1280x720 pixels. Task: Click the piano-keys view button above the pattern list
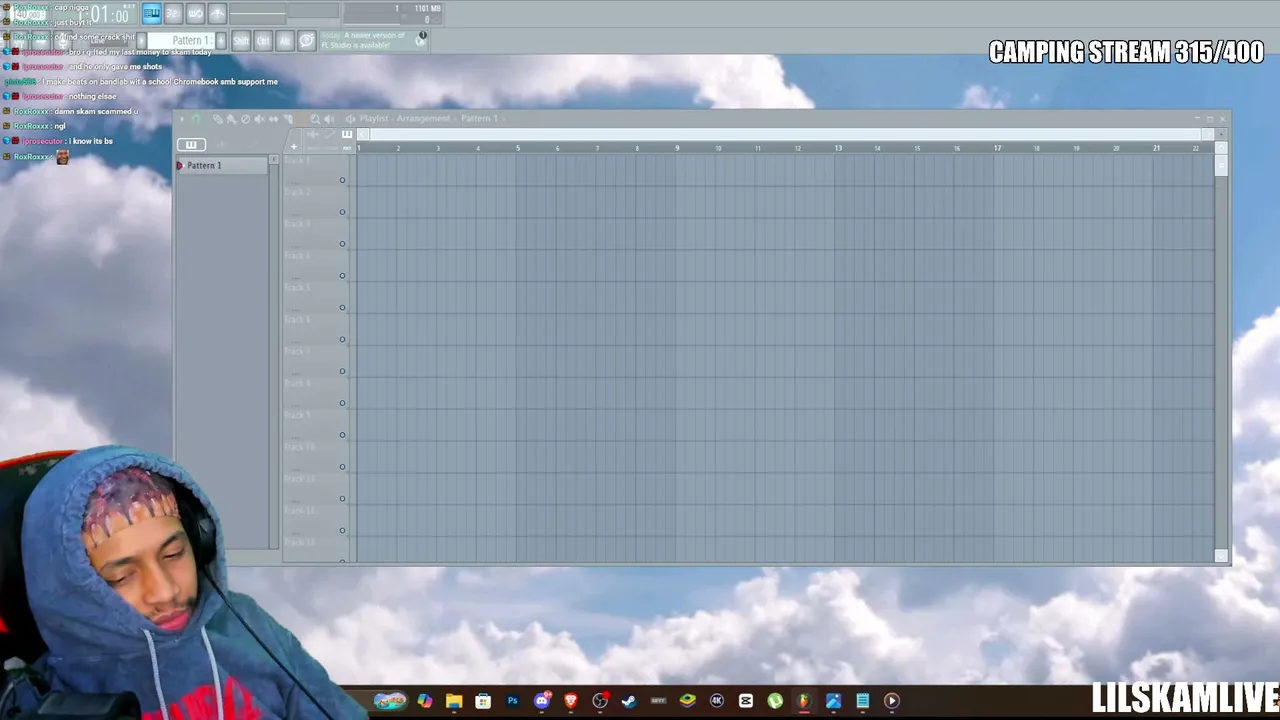coord(191,145)
